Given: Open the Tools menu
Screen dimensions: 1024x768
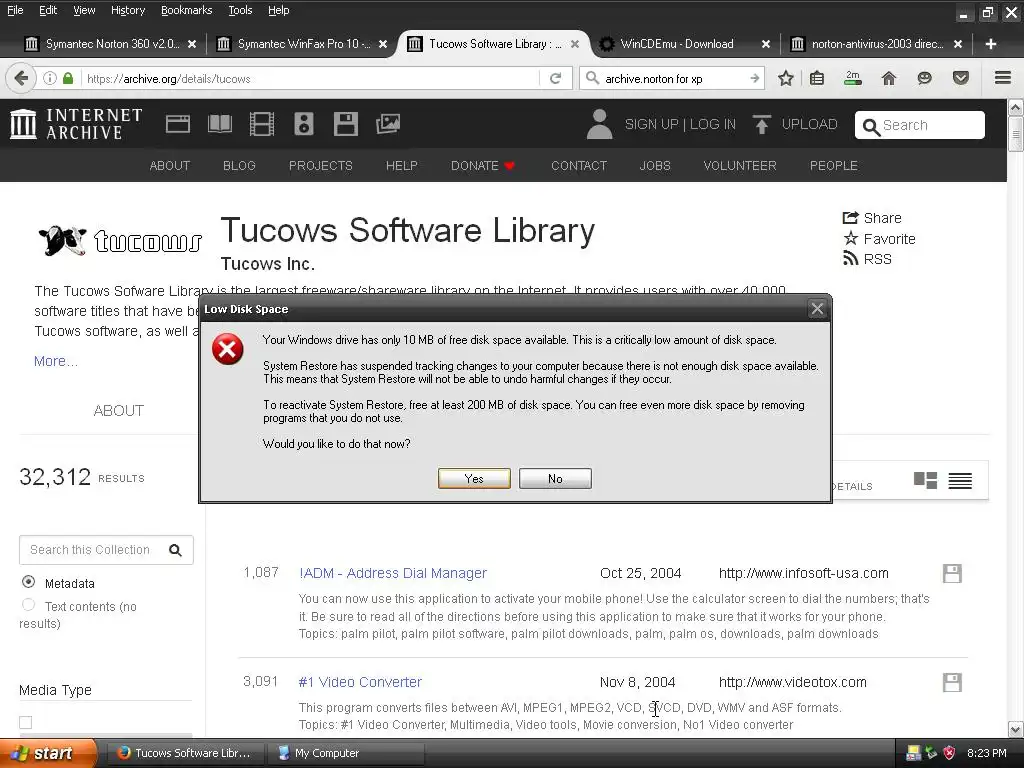Looking at the screenshot, I should point(240,10).
